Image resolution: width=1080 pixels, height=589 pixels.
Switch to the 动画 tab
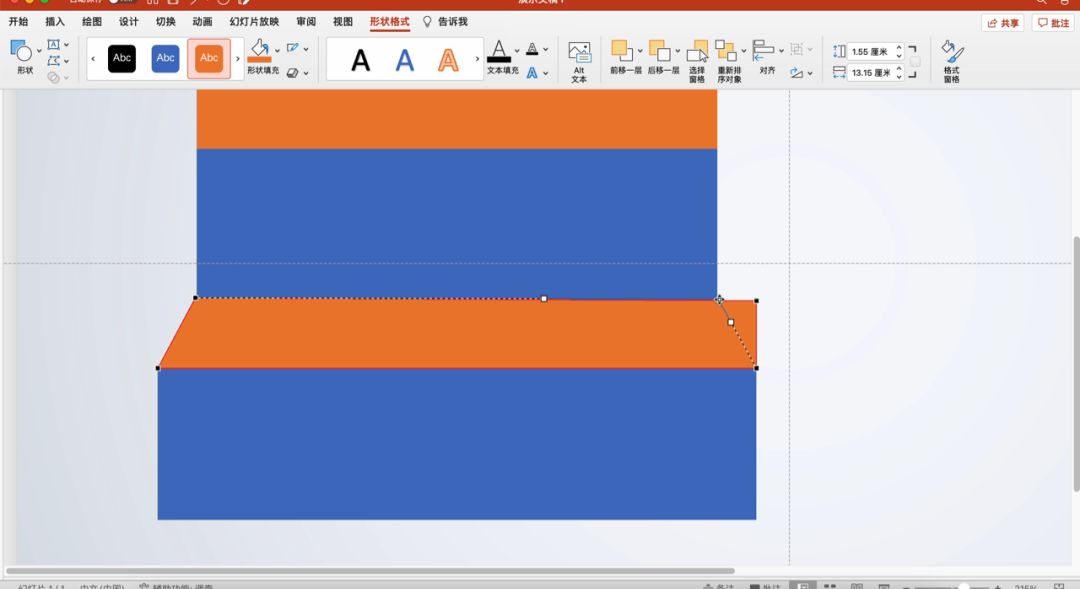click(x=202, y=21)
